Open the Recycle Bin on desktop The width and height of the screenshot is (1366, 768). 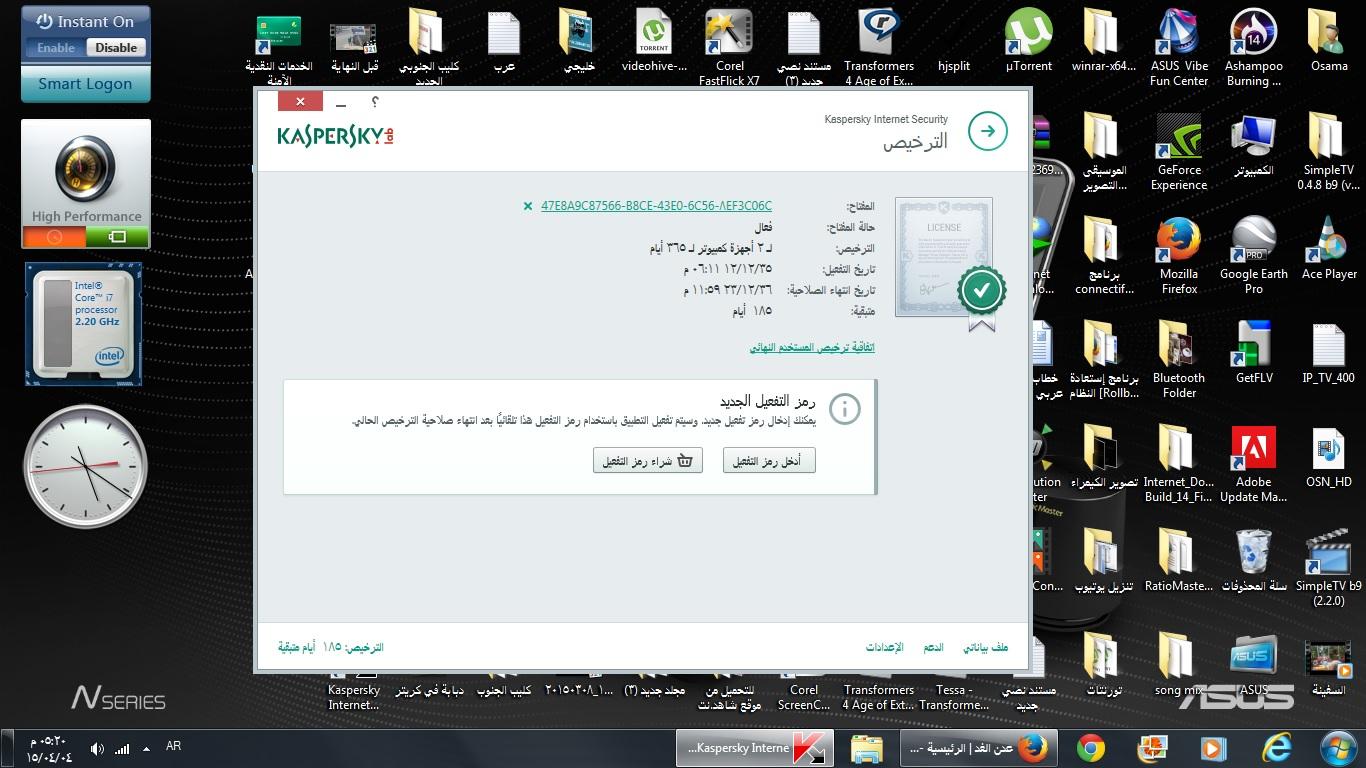(1254, 560)
